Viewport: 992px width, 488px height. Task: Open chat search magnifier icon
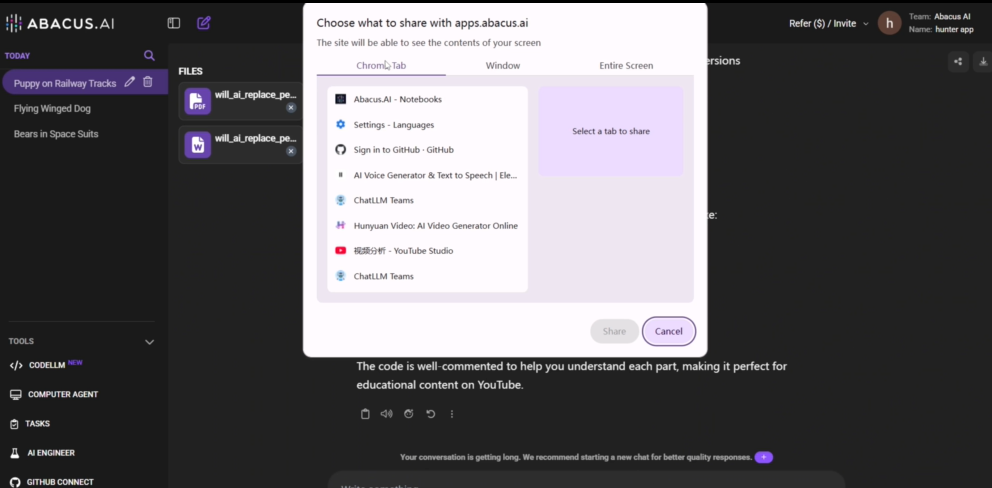click(149, 56)
